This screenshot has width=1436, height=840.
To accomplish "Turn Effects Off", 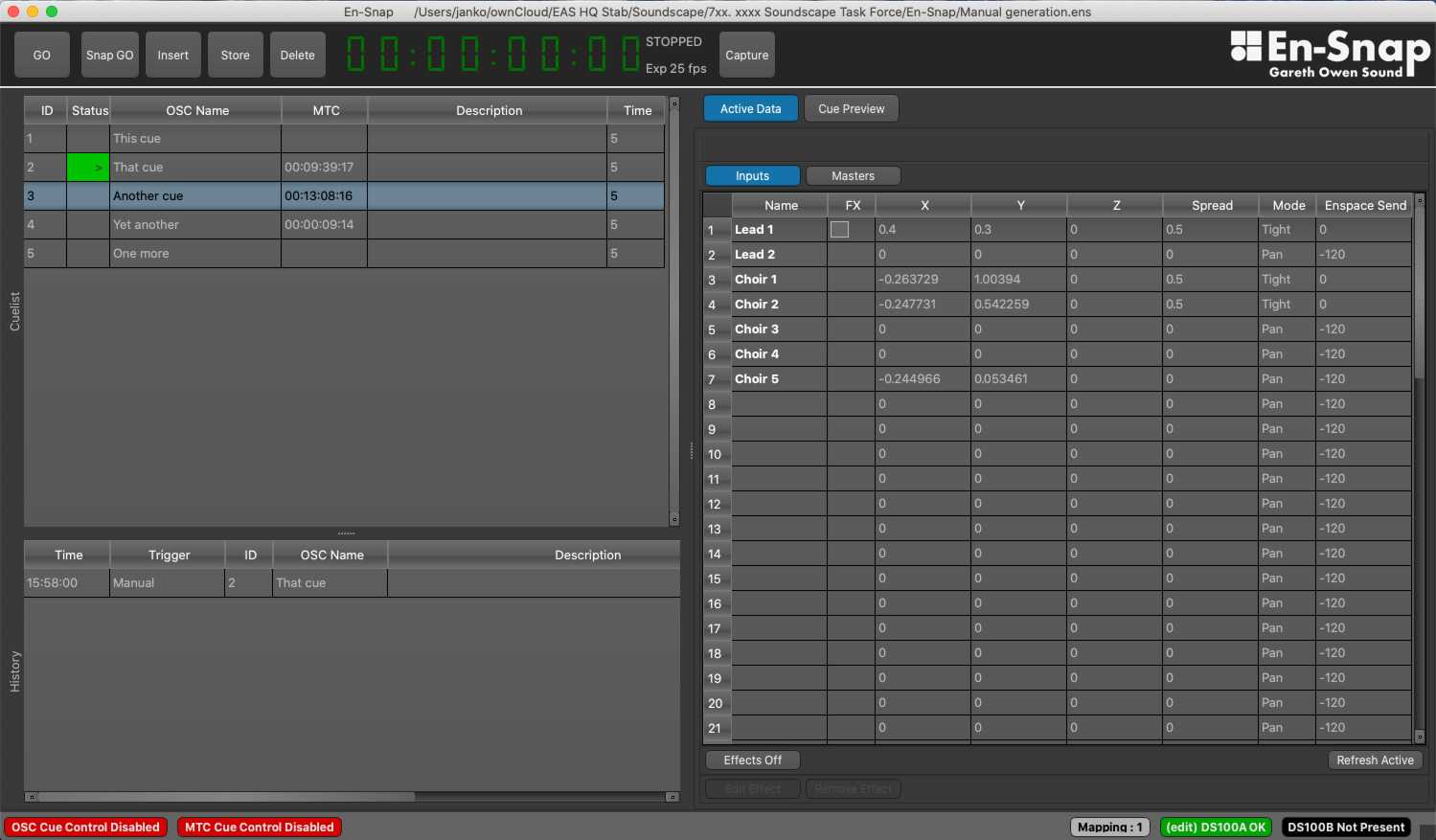I will click(752, 760).
